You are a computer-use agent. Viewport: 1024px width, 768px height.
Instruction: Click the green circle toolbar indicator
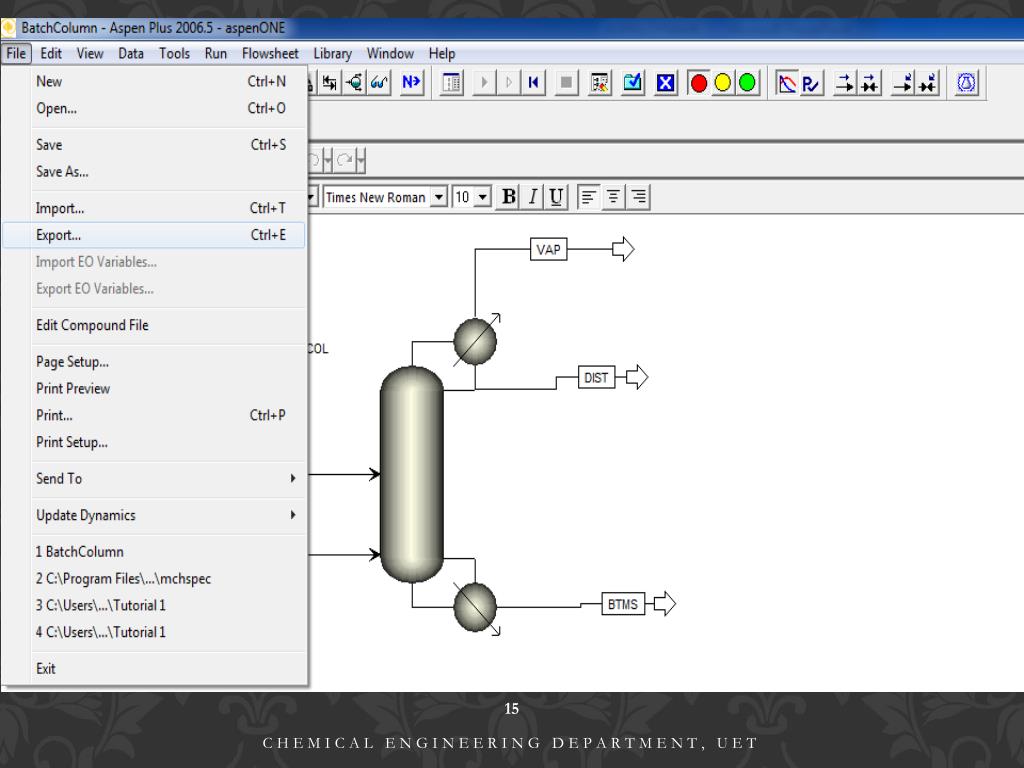click(x=747, y=83)
